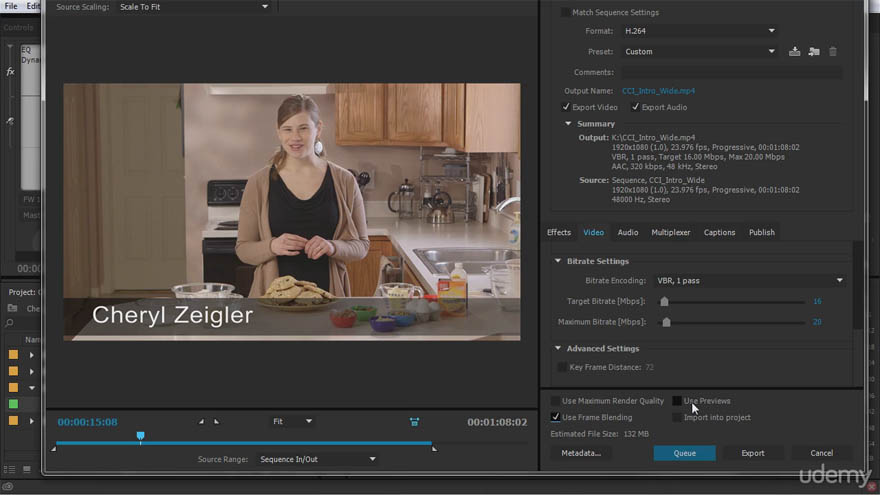Click the Import Preset icon
The width and height of the screenshot is (880, 495).
click(814, 52)
